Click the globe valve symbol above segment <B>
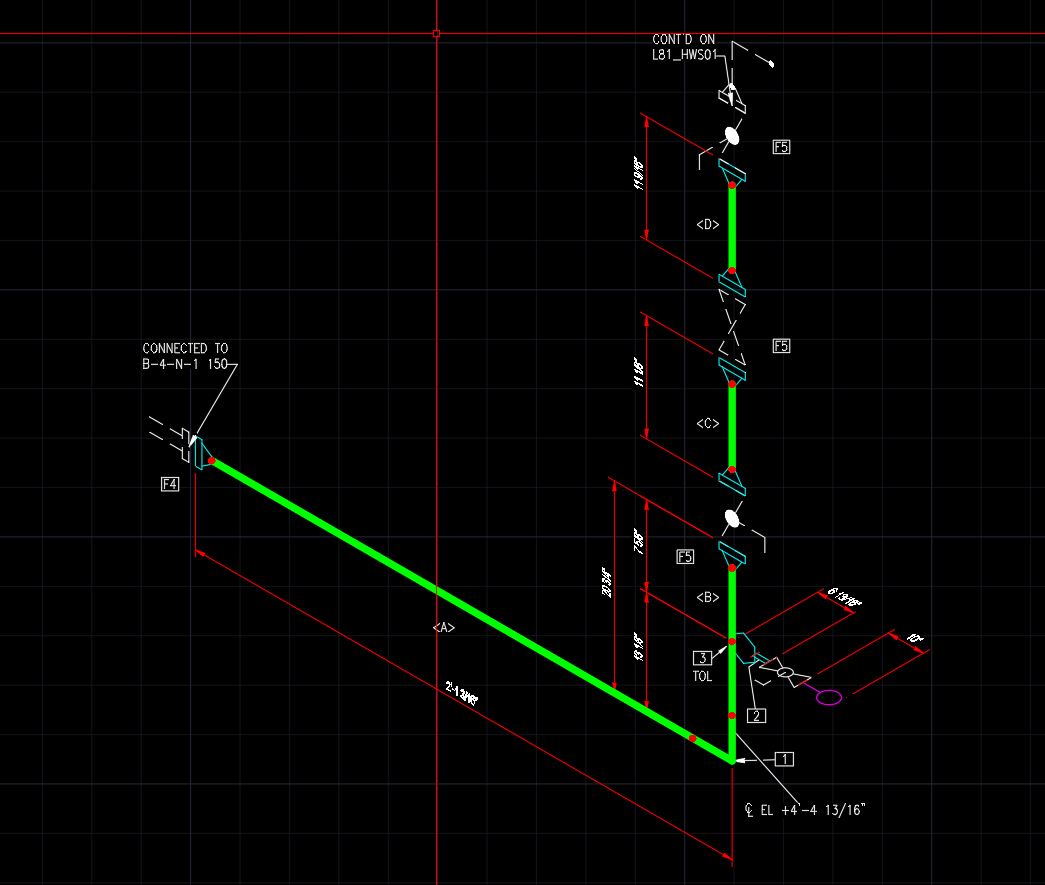1045x885 pixels. point(733,516)
